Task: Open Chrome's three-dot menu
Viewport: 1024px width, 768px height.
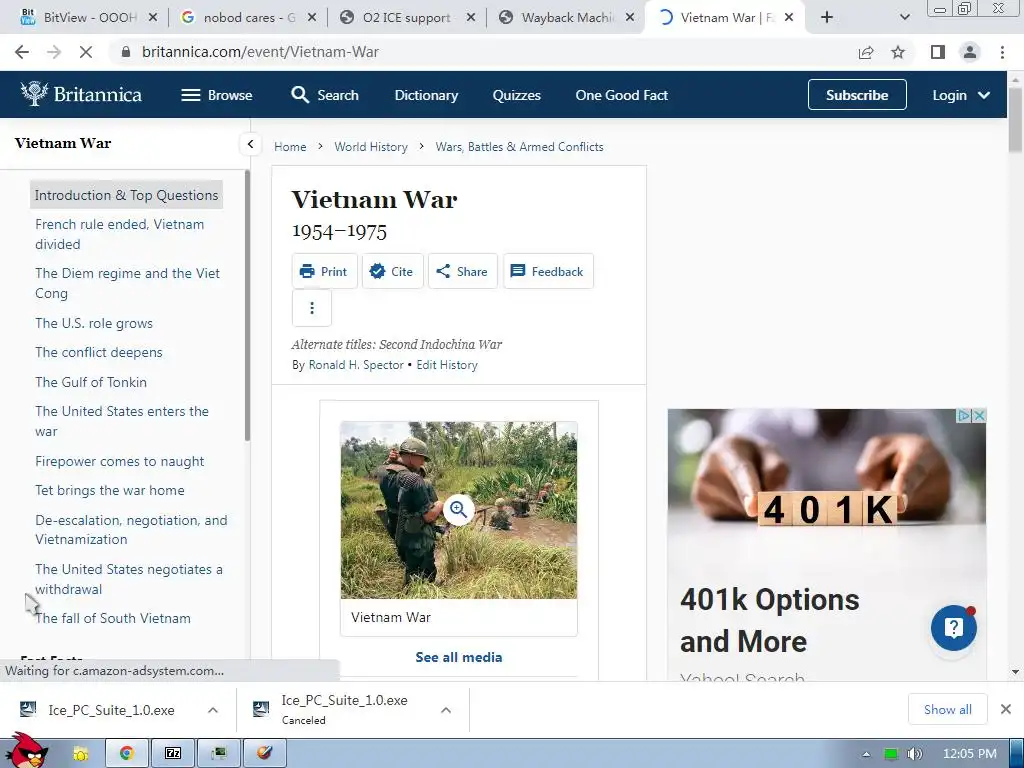Action: [x=1002, y=52]
